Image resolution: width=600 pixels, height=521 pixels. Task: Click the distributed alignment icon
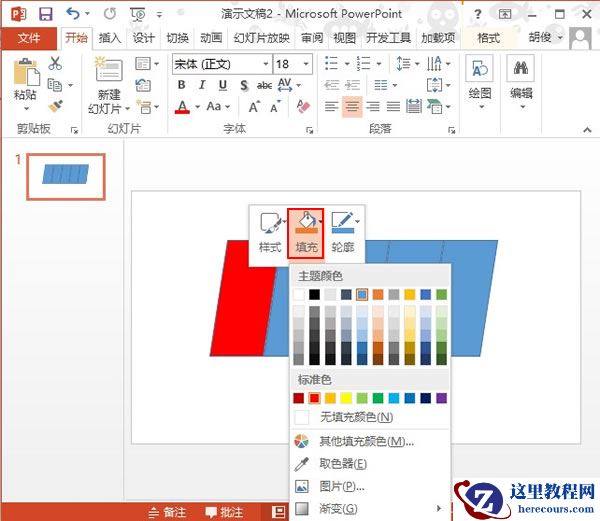tap(414, 106)
